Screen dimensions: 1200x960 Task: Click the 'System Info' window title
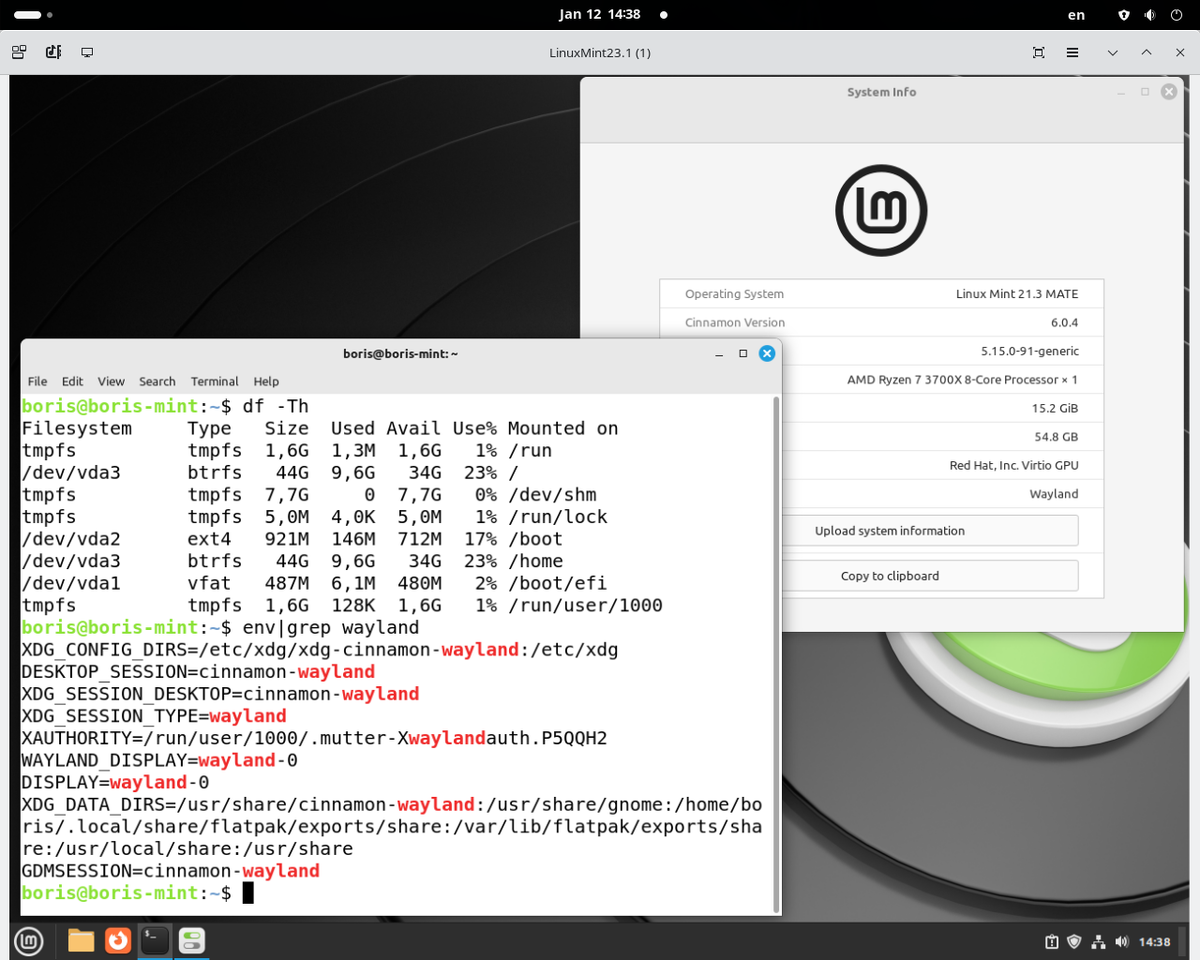pos(881,92)
